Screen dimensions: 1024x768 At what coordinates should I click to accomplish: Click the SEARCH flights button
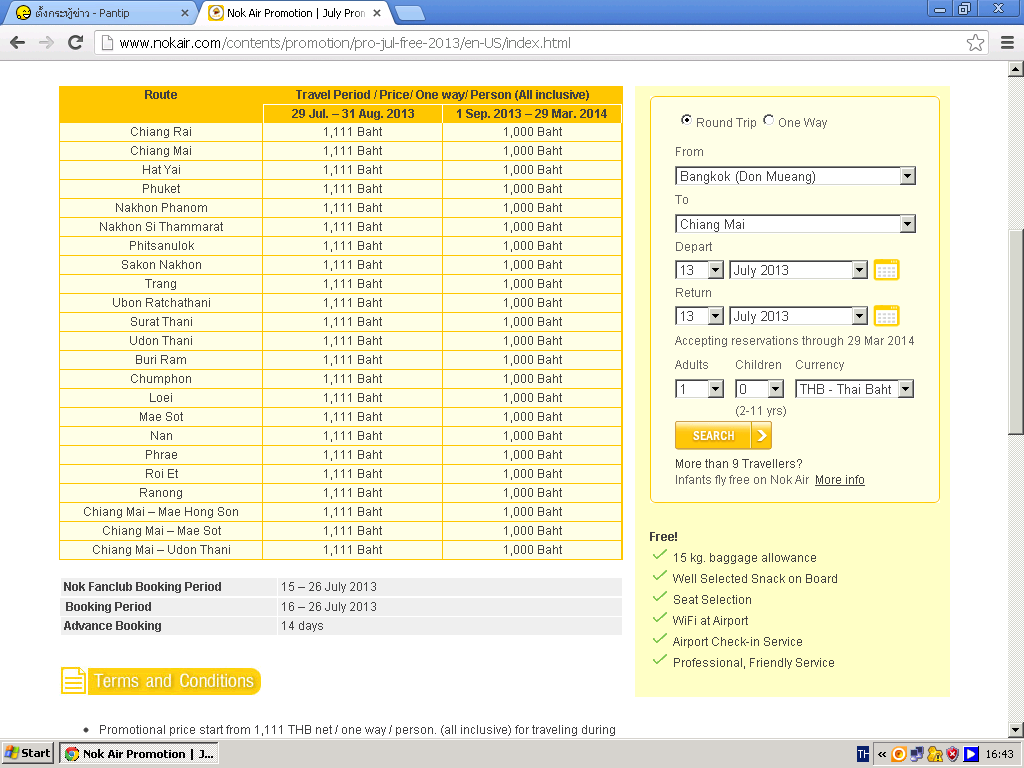[723, 436]
